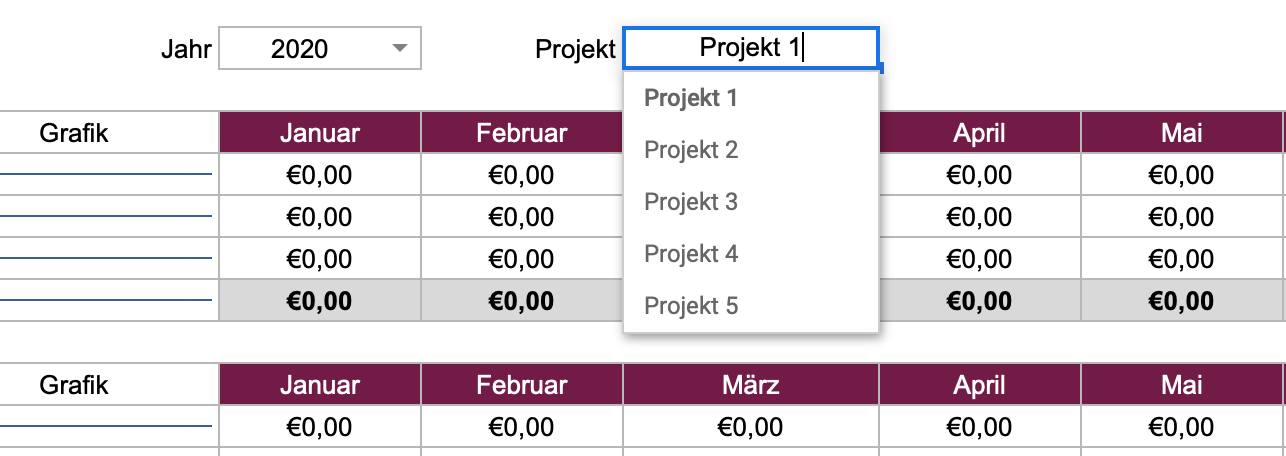Click the bold Mai total cell
The height and width of the screenshot is (456, 1286).
point(1181,301)
